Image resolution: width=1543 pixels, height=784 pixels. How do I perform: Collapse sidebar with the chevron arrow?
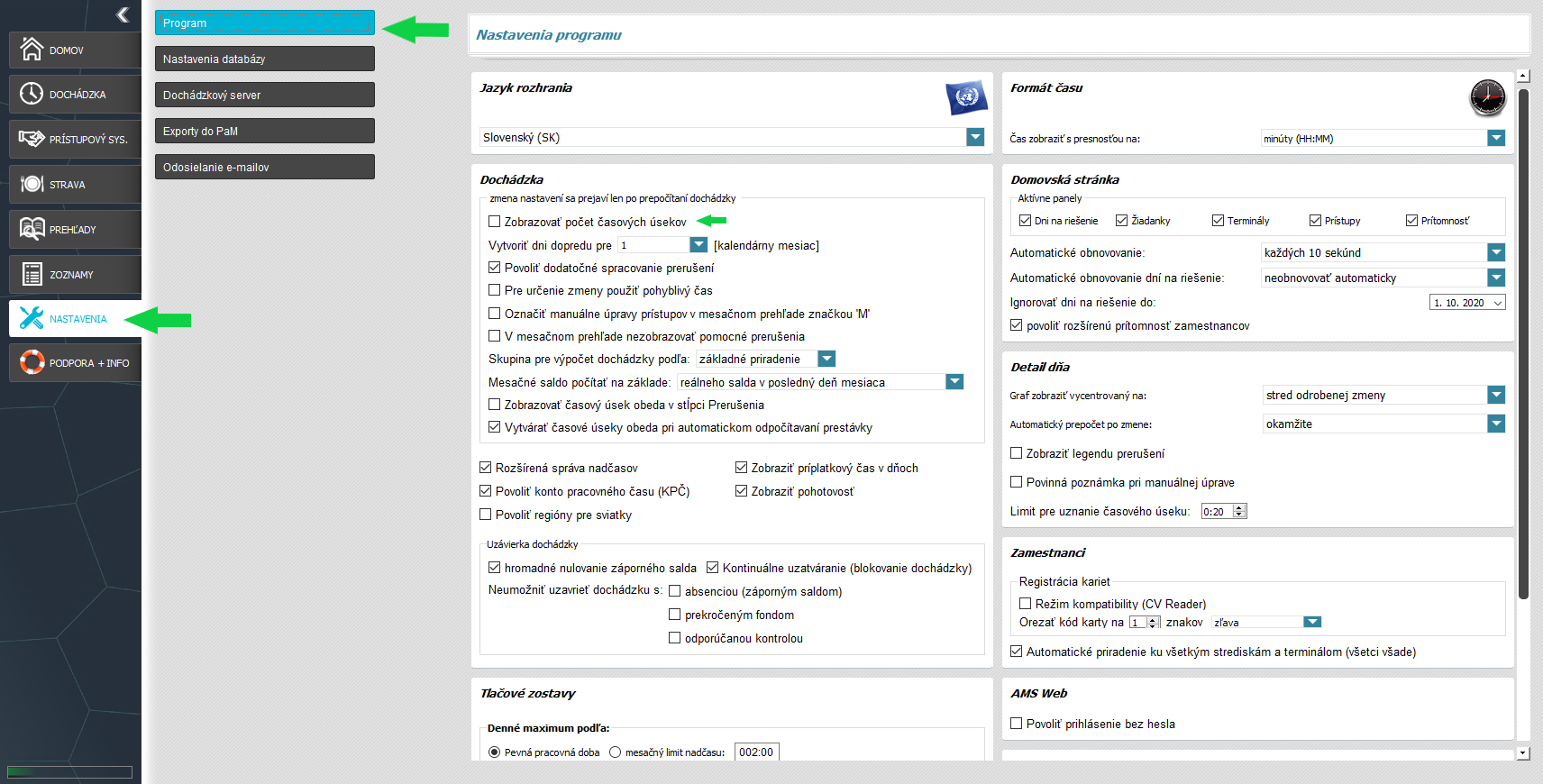coord(123,14)
